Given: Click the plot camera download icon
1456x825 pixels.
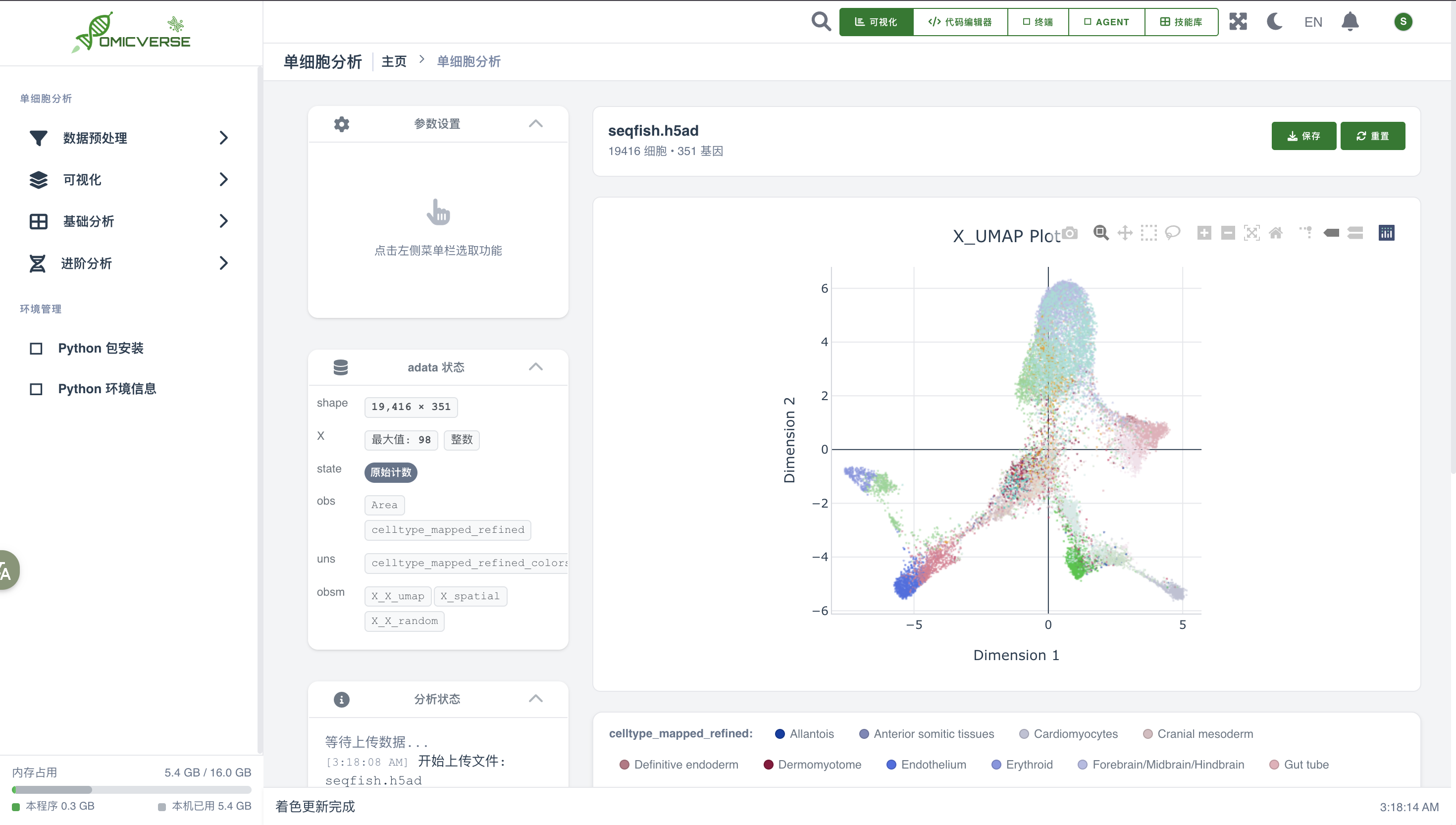Looking at the screenshot, I should [x=1070, y=233].
